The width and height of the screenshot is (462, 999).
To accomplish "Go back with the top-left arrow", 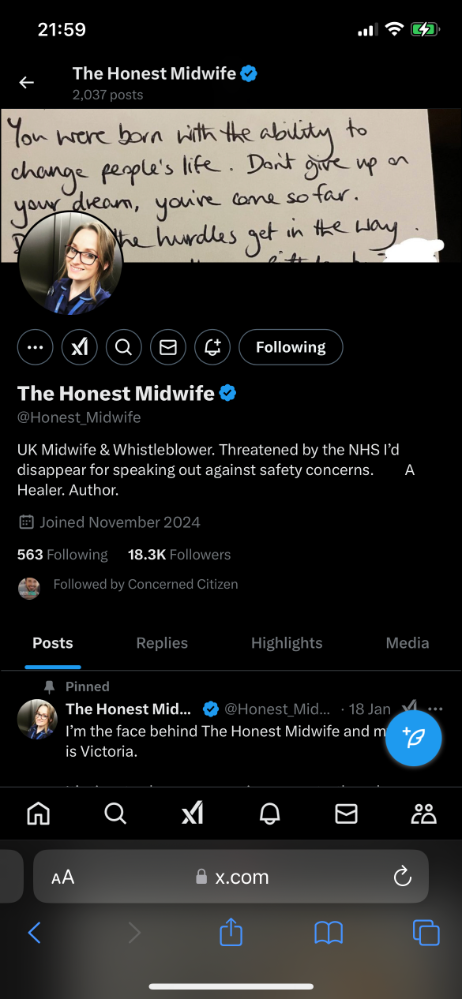I will point(26,82).
